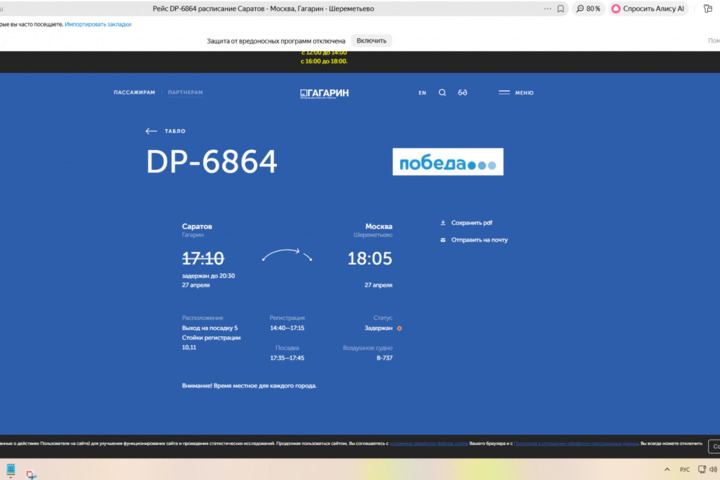This screenshot has width=720, height=480.
Task: Click Спросить Алису AI button
Action: [x=647, y=8]
